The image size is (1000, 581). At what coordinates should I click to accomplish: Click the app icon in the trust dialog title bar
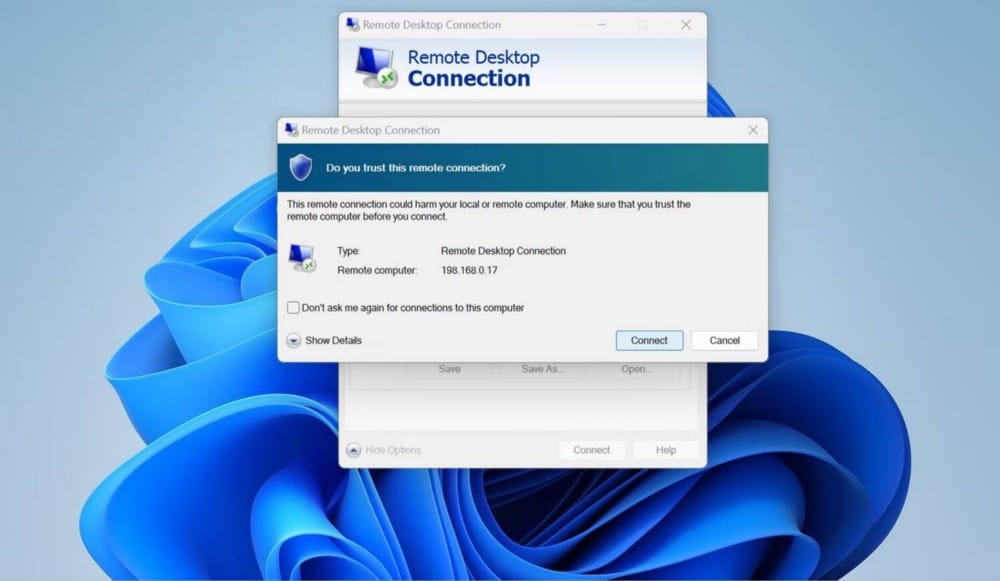tap(291, 130)
